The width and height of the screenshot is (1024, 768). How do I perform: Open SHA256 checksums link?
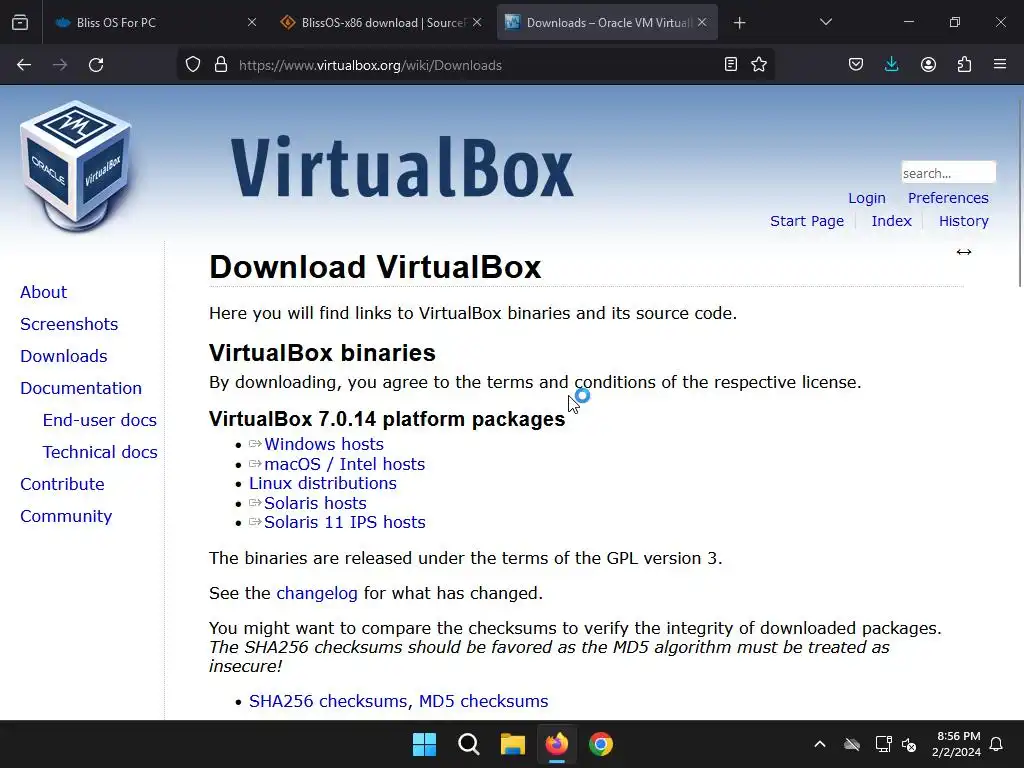[x=328, y=701]
